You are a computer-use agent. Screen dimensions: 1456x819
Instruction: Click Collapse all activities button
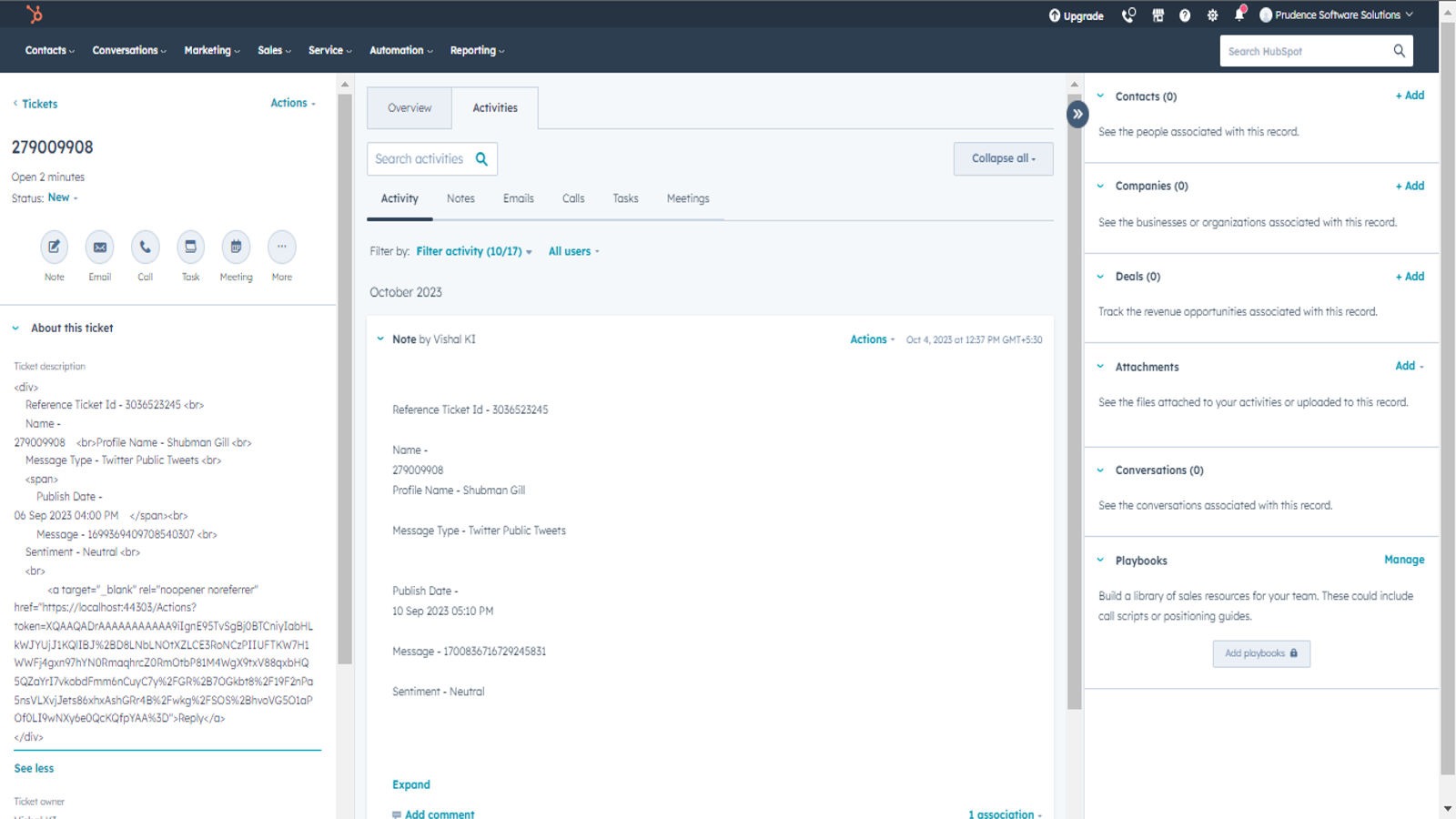point(1002,157)
